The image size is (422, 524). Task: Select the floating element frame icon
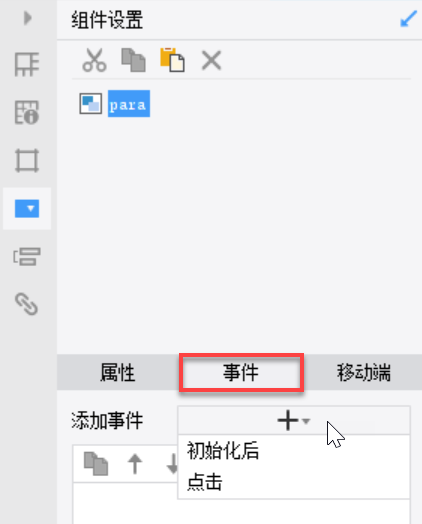pos(27,161)
